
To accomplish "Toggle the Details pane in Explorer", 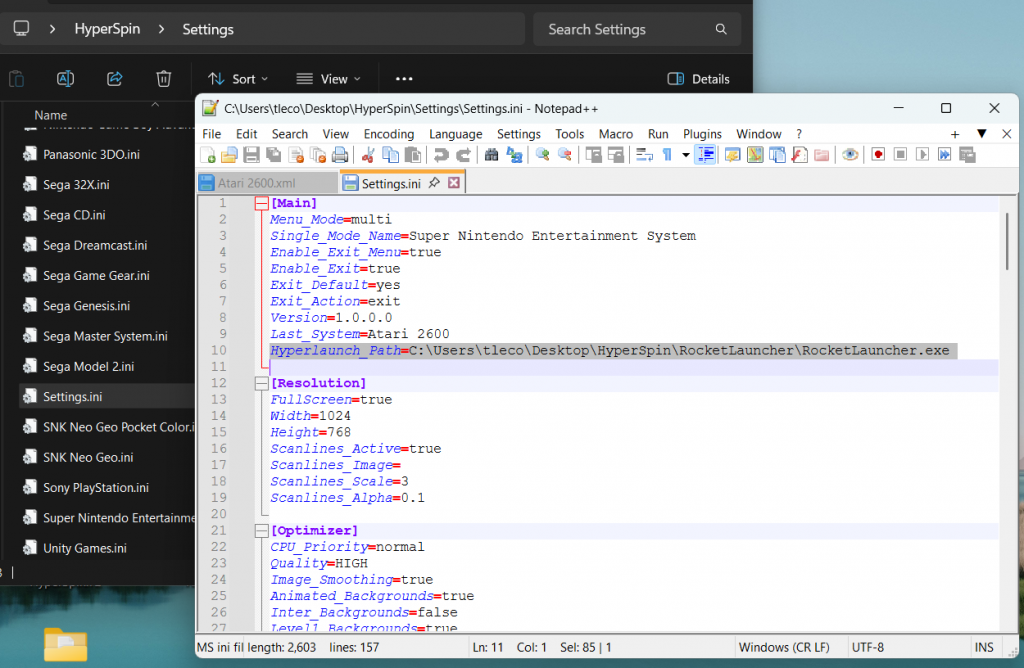I will (698, 79).
